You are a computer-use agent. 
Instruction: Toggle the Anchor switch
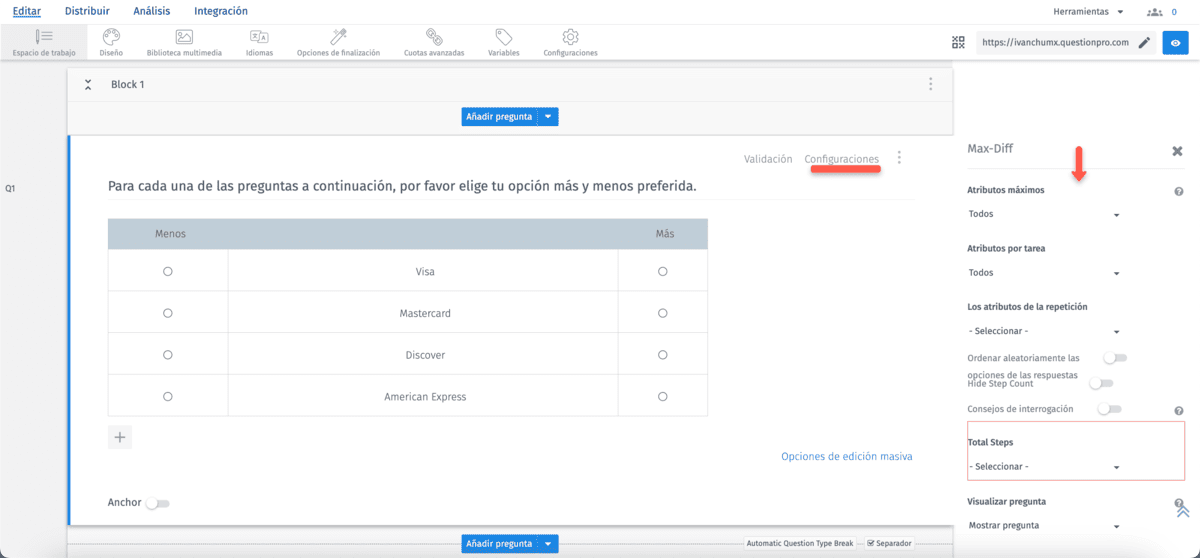tap(157, 504)
